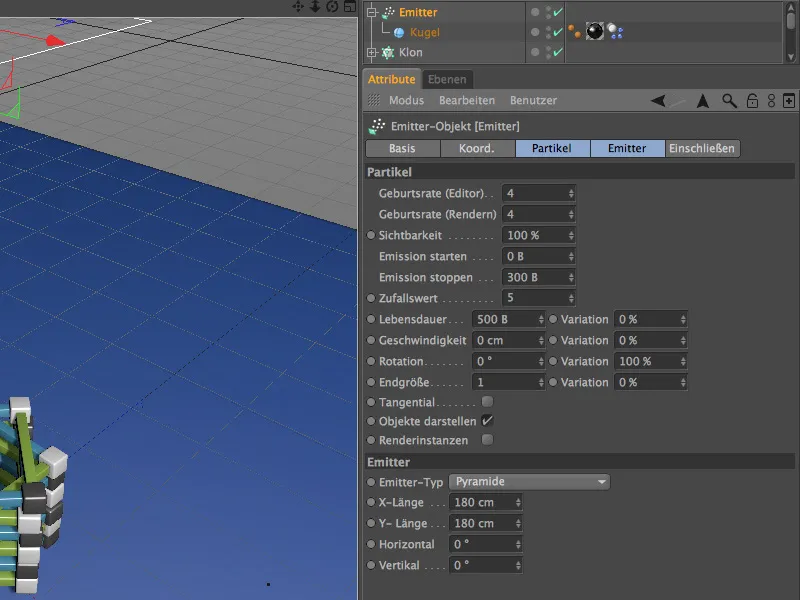Select the Emitter object name in the list

pyautogui.click(x=418, y=12)
